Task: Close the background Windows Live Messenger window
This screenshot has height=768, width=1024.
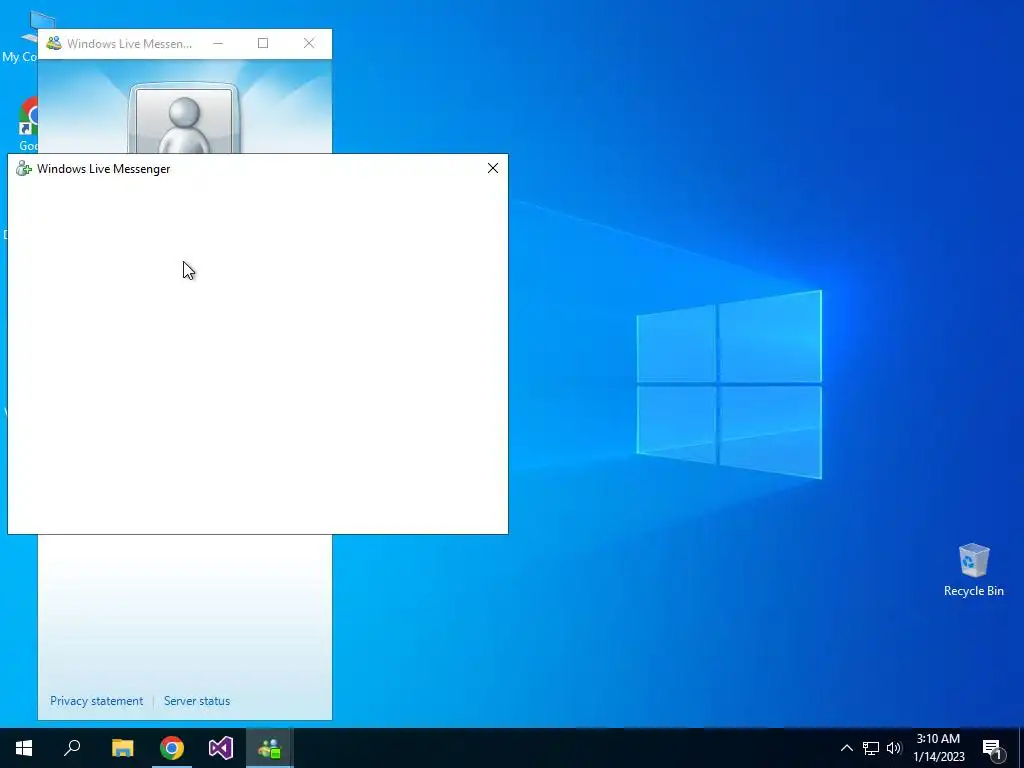Action: pos(309,43)
